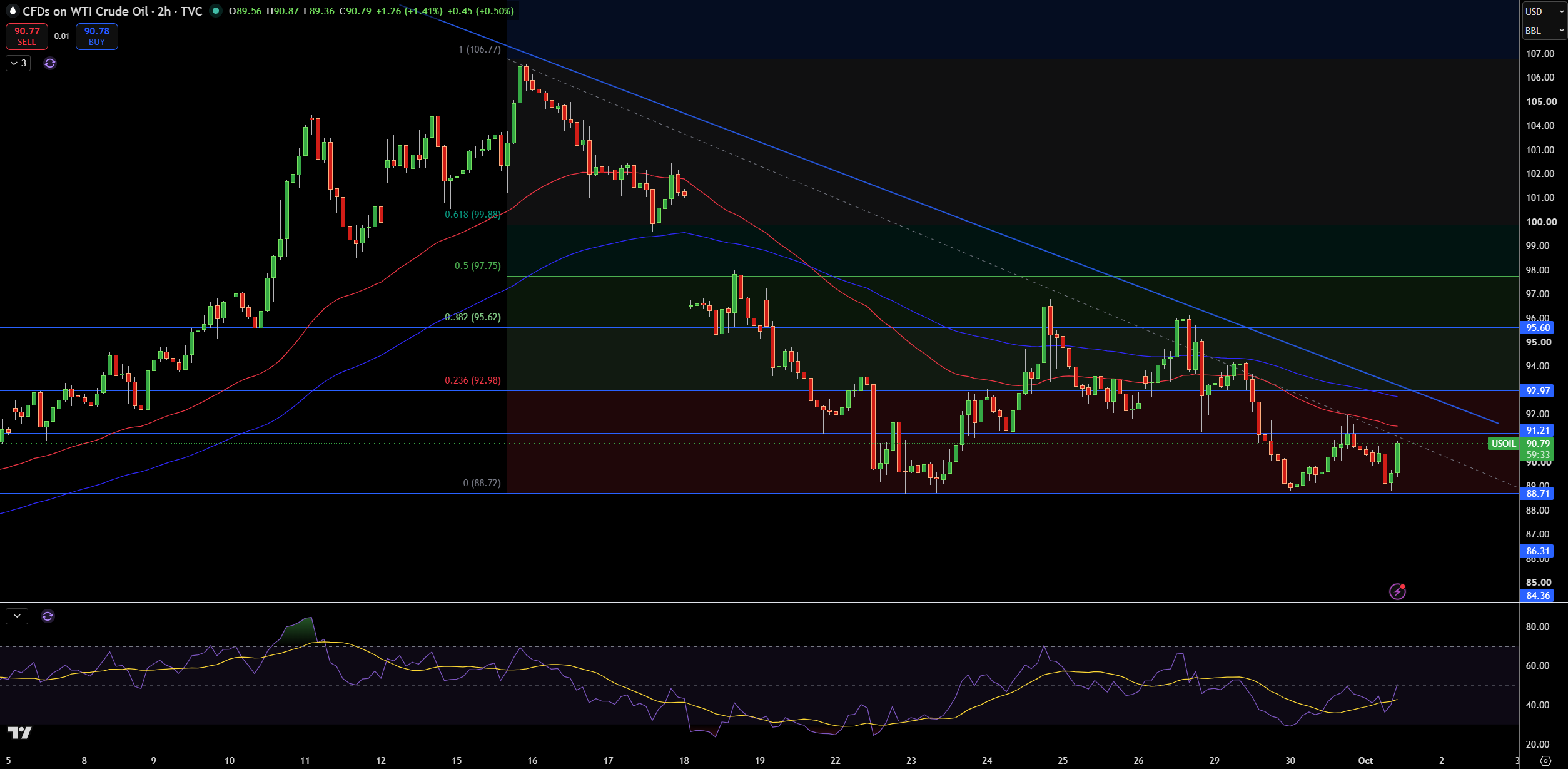Expand the RSI pane legend chevron
Image resolution: width=1568 pixels, height=769 pixels.
coord(17,616)
